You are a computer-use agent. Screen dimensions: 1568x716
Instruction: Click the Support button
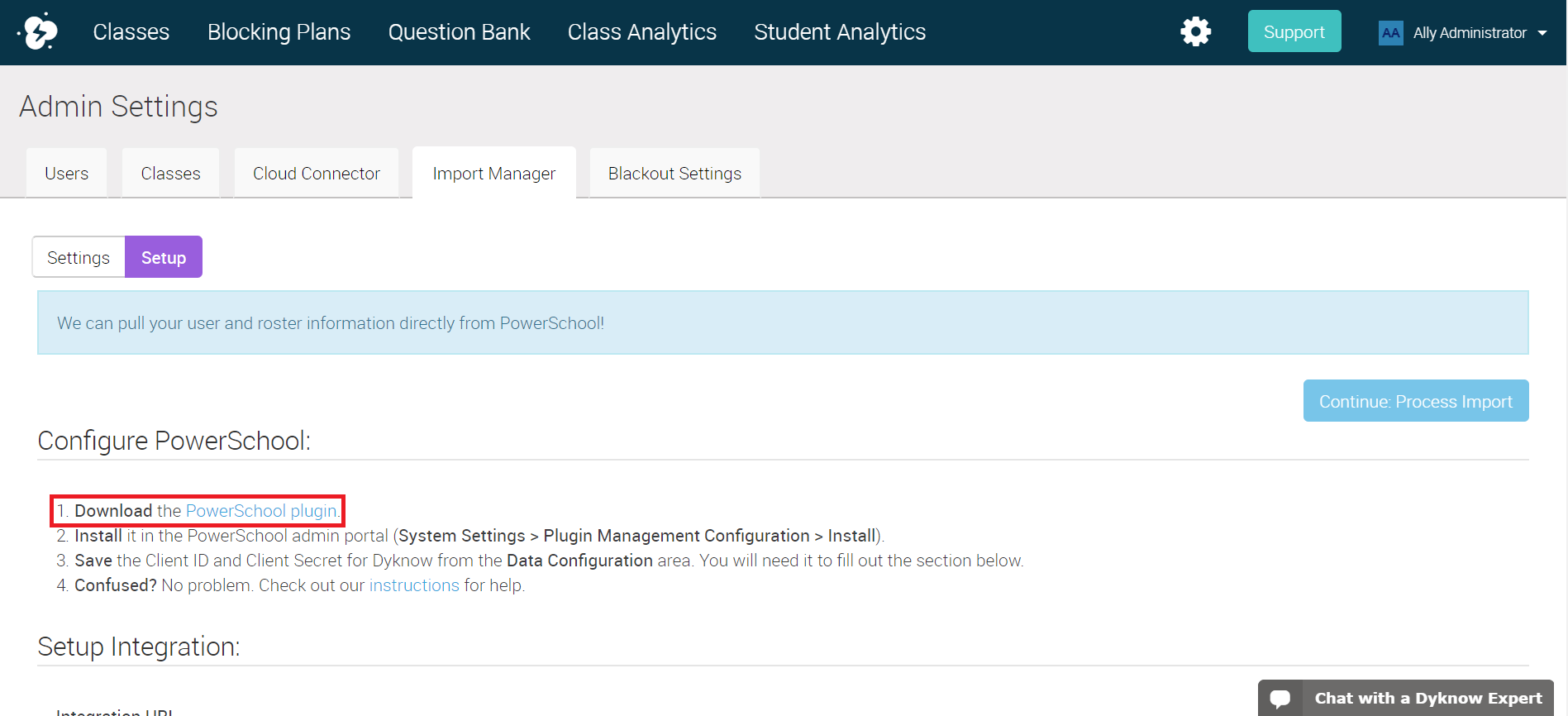pos(1294,31)
